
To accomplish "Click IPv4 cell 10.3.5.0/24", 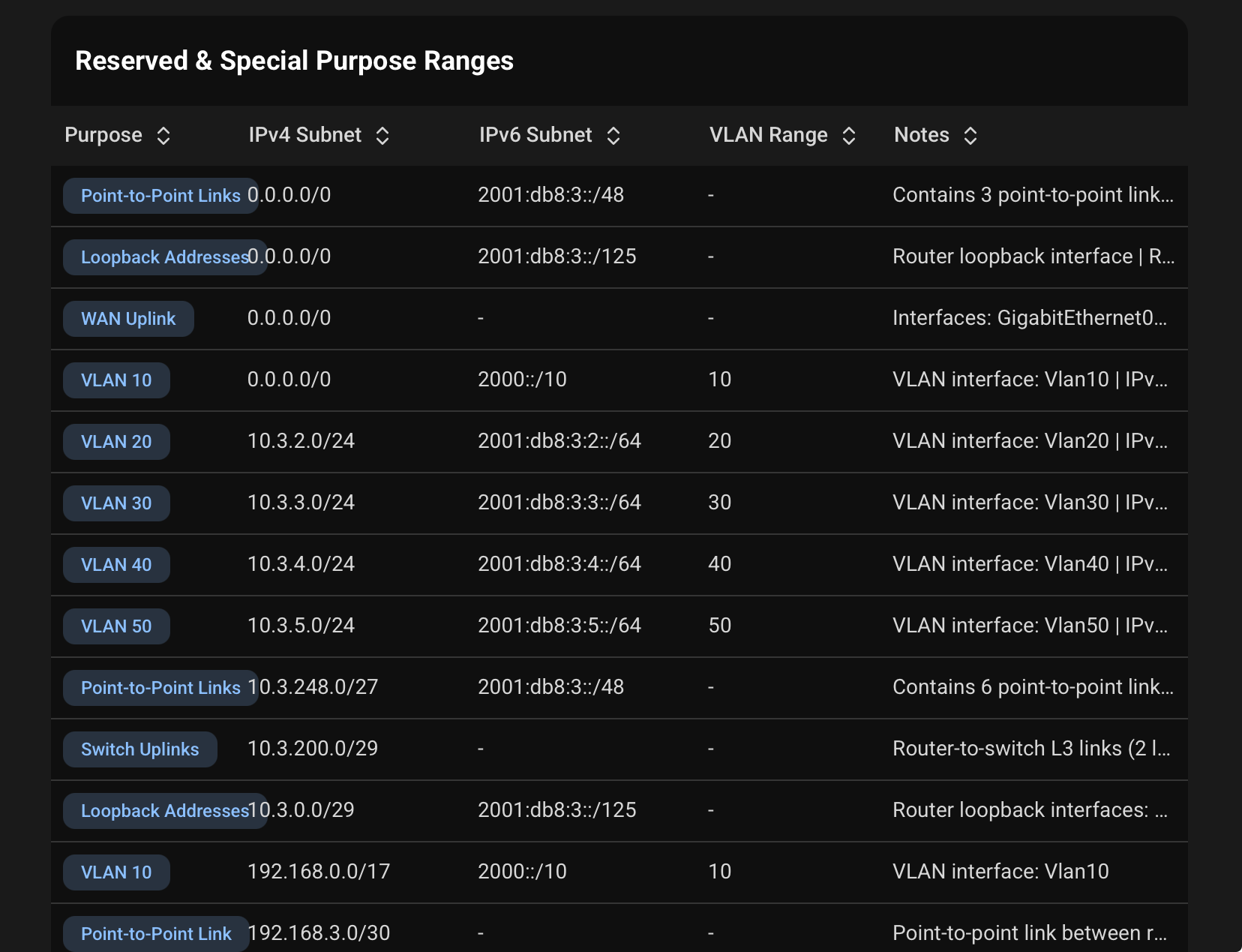I will point(301,626).
